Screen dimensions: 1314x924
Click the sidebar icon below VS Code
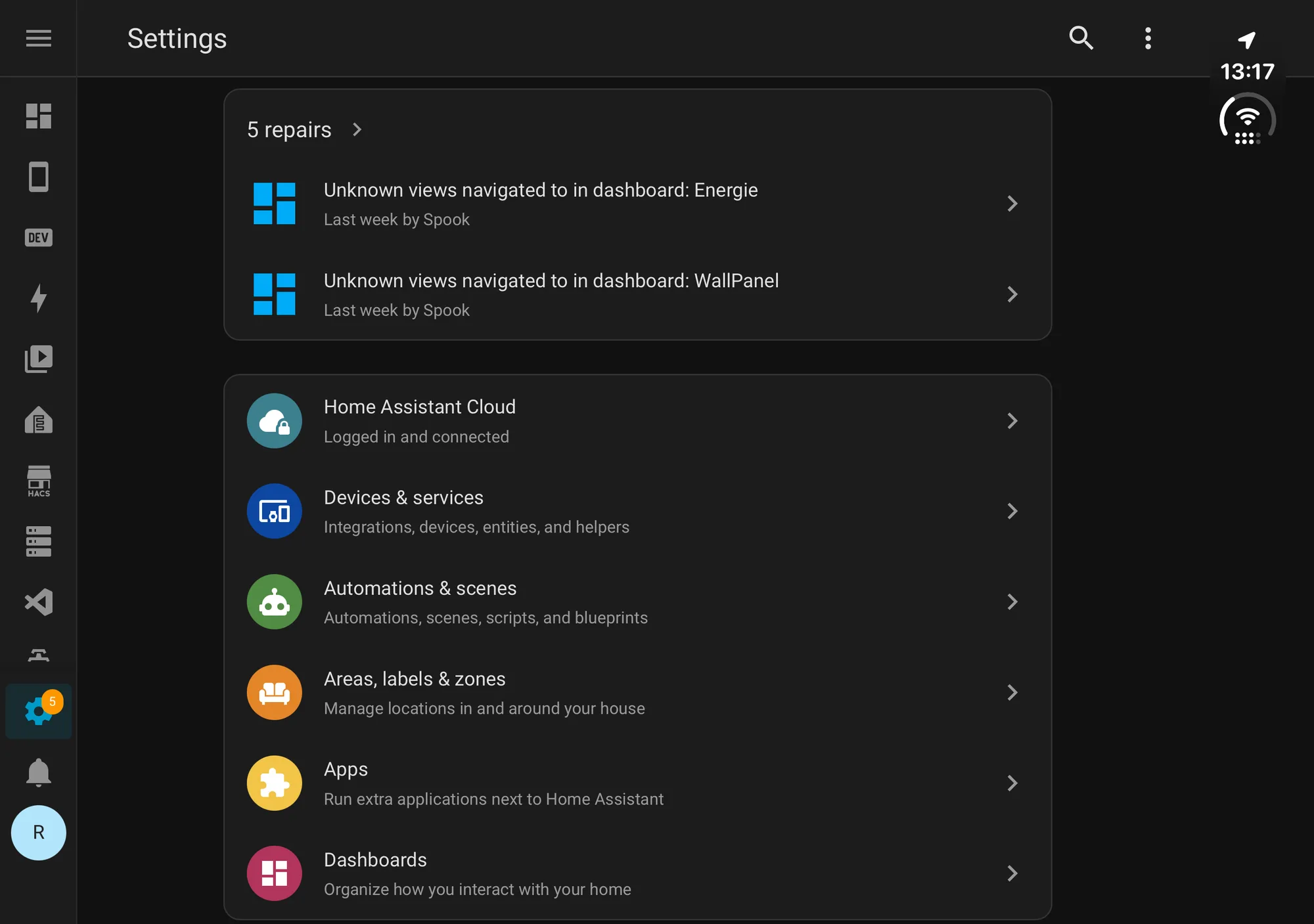pyautogui.click(x=38, y=655)
